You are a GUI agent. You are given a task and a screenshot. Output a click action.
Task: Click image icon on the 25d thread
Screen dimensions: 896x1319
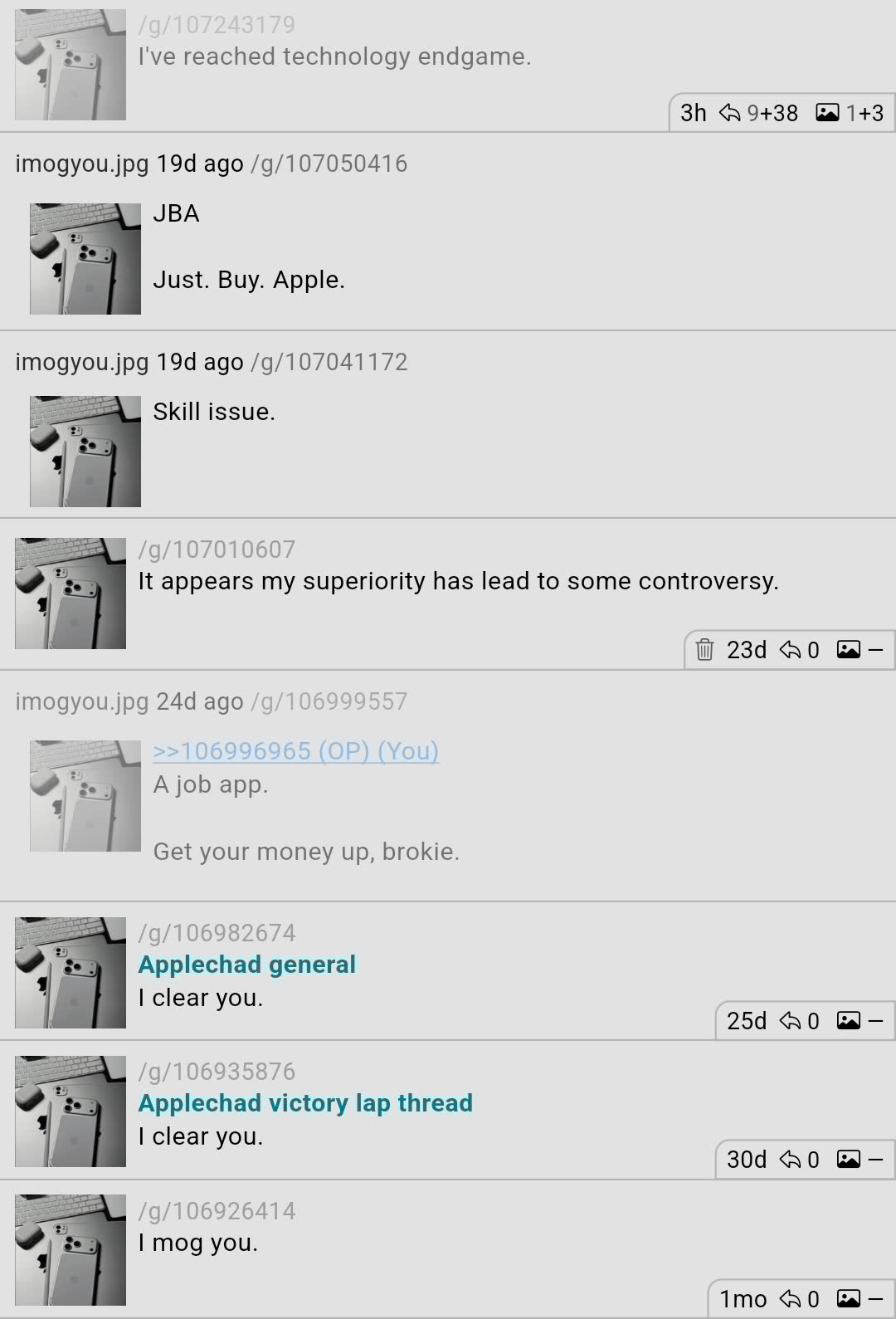click(x=848, y=1020)
